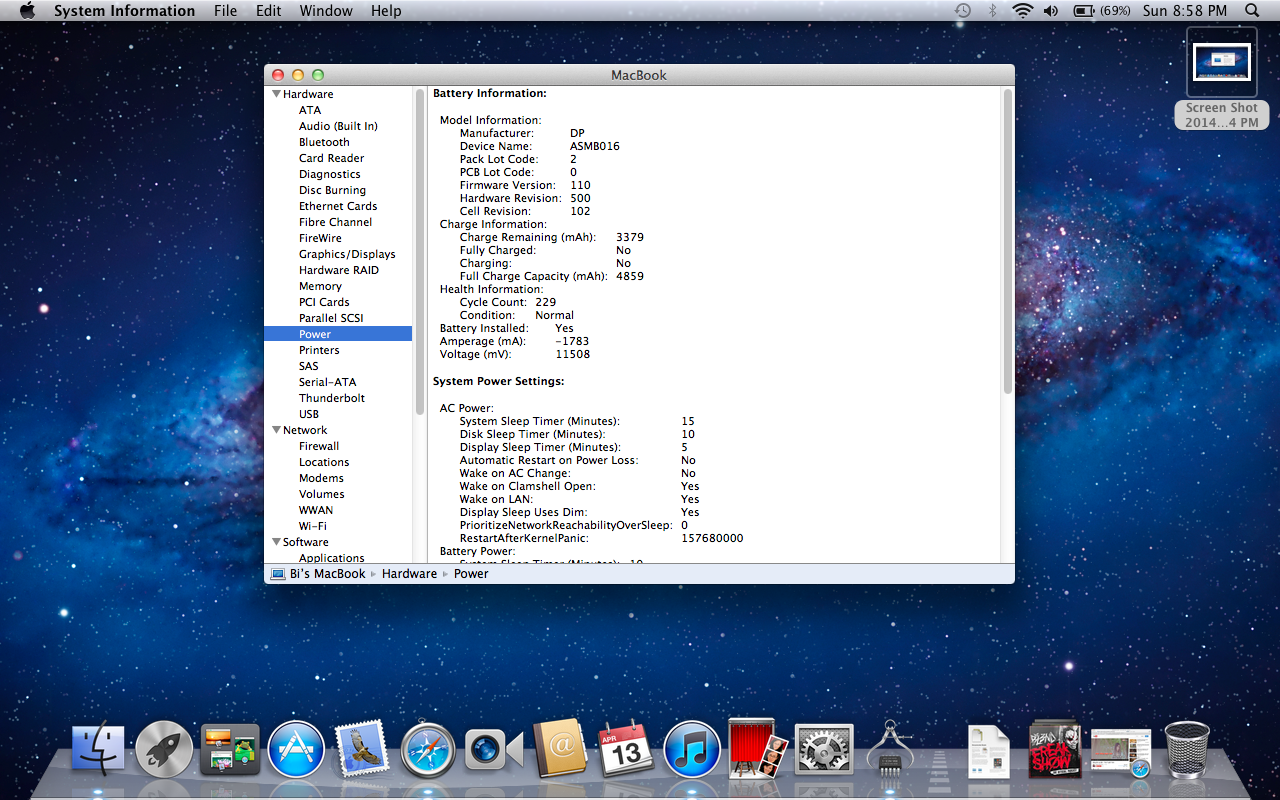Open FaceTime camera icon in dock
The width and height of the screenshot is (1280, 800).
494,750
